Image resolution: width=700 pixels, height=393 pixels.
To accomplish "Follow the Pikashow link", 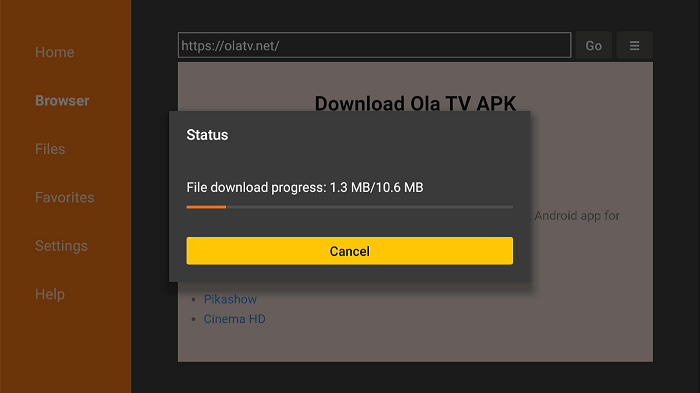I will [x=230, y=299].
